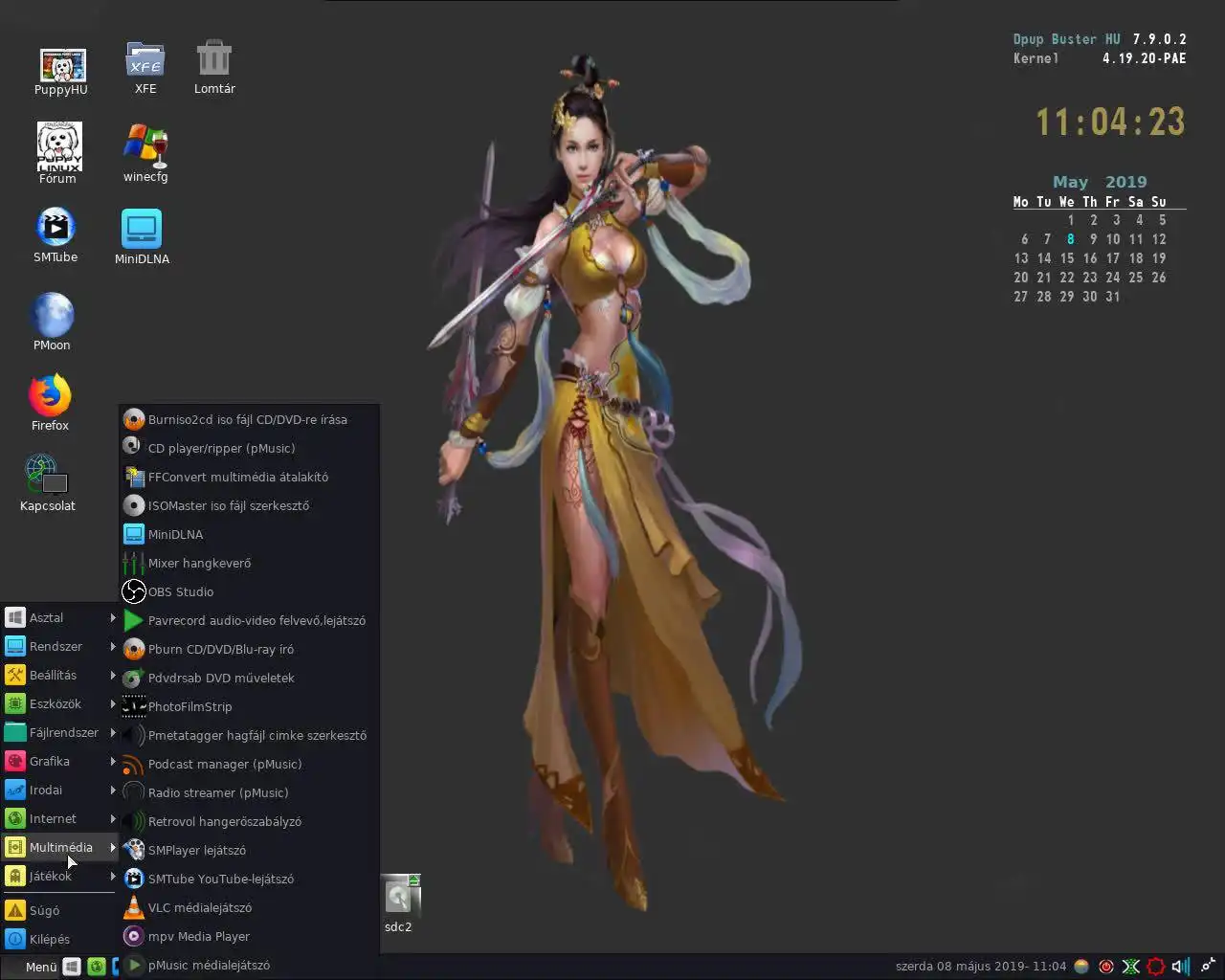Launch SMPlayer lejátszó
The width and height of the screenshot is (1225, 980).
(x=249, y=850)
